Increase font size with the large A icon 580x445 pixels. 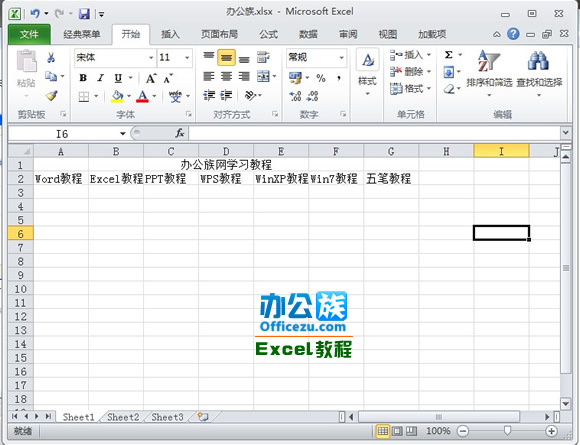click(151, 78)
